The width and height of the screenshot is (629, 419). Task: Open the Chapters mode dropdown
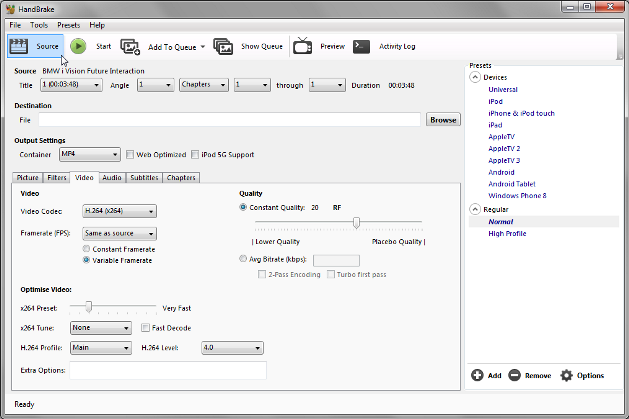204,85
